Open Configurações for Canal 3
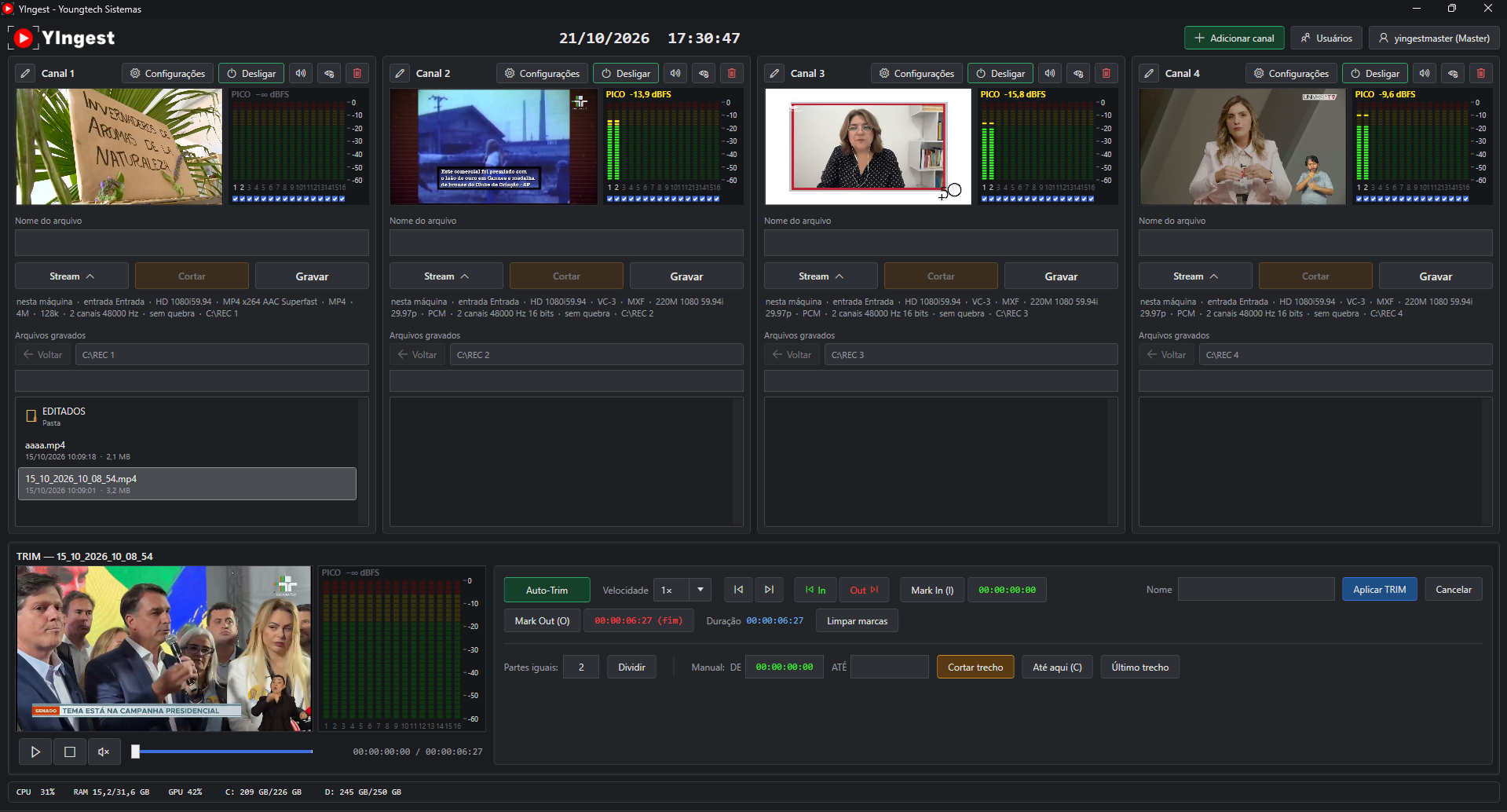The width and height of the screenshot is (1507, 812). click(916, 73)
